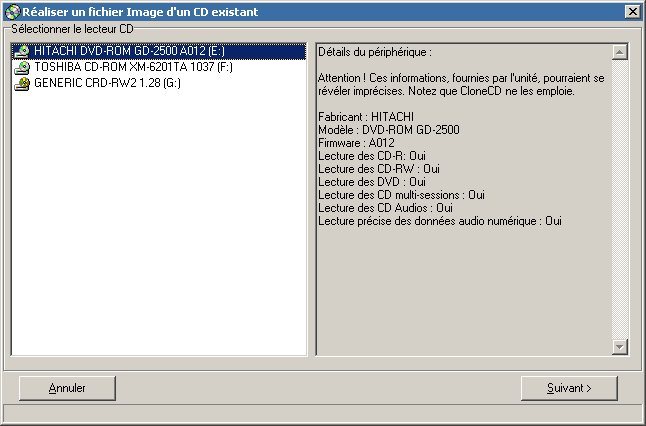646x426 pixels.
Task: Click the TOSHIBA CD-ROM drive icon
Action: click(x=21, y=68)
